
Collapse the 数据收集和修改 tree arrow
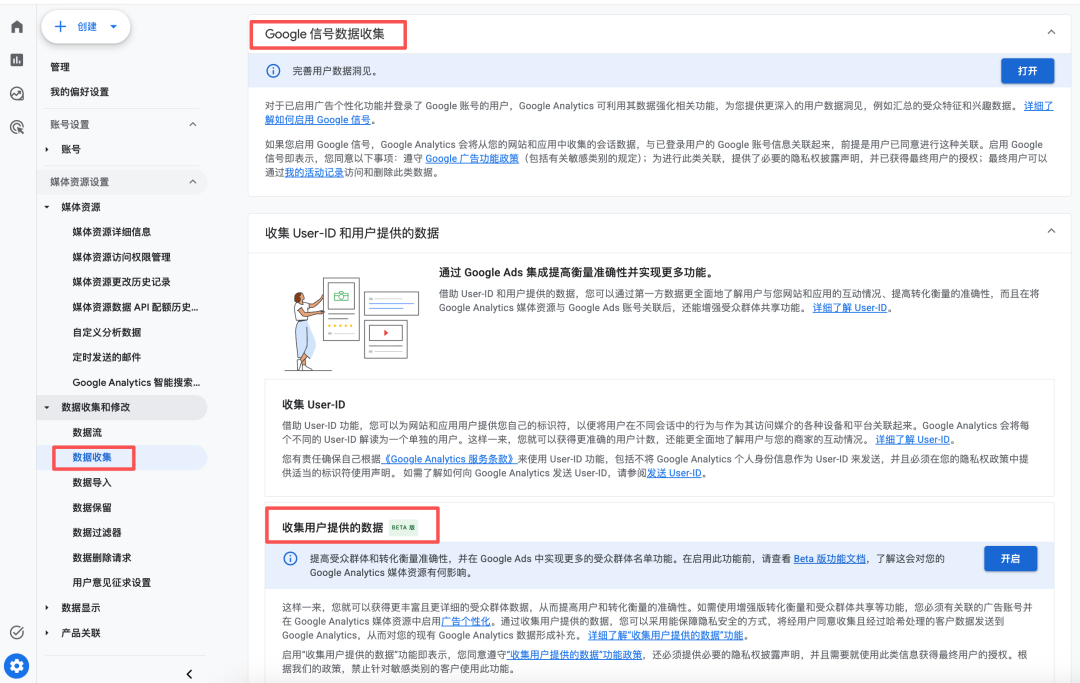click(47, 408)
